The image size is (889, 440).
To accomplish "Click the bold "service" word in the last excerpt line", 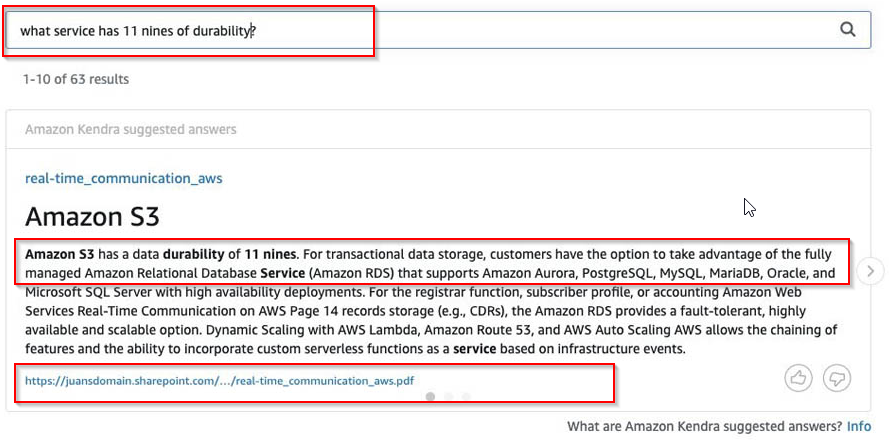I will tap(473, 348).
